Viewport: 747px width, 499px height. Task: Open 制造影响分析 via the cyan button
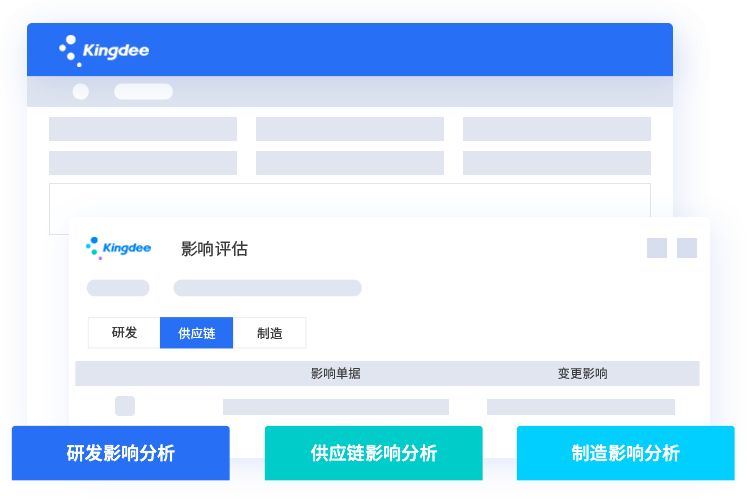[625, 453]
